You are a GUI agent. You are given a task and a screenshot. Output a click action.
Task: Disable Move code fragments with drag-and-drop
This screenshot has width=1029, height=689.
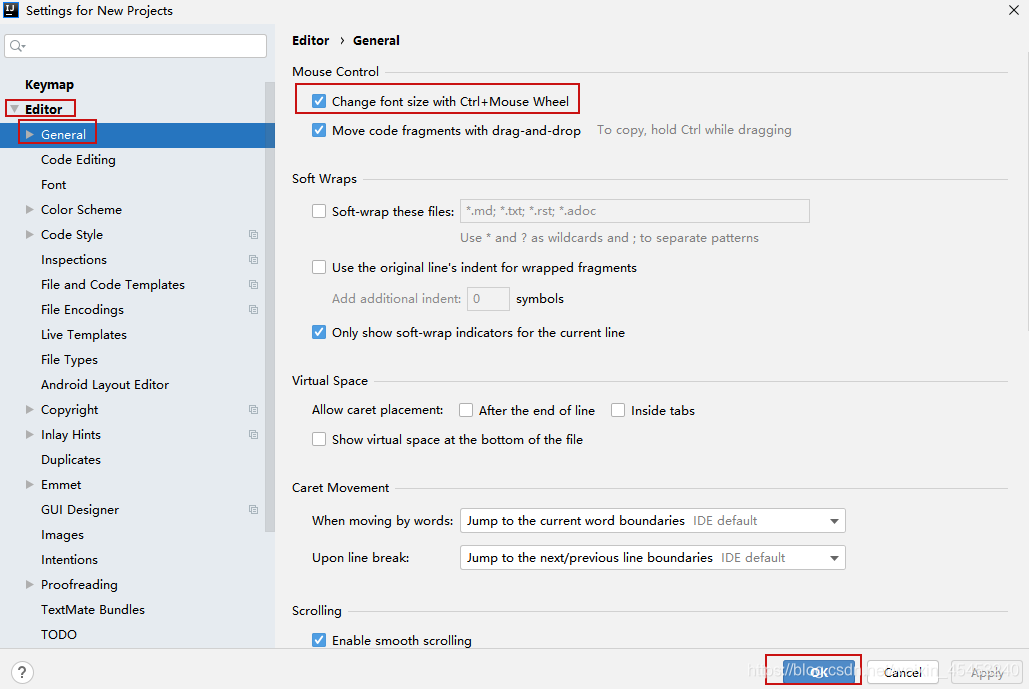click(x=319, y=130)
